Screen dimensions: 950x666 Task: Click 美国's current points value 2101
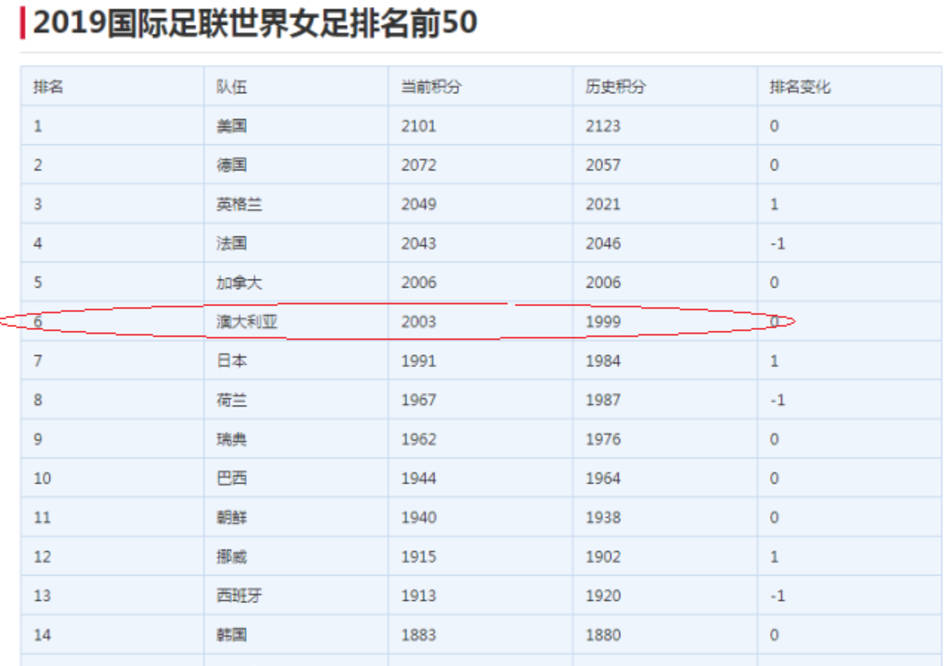pos(419,126)
